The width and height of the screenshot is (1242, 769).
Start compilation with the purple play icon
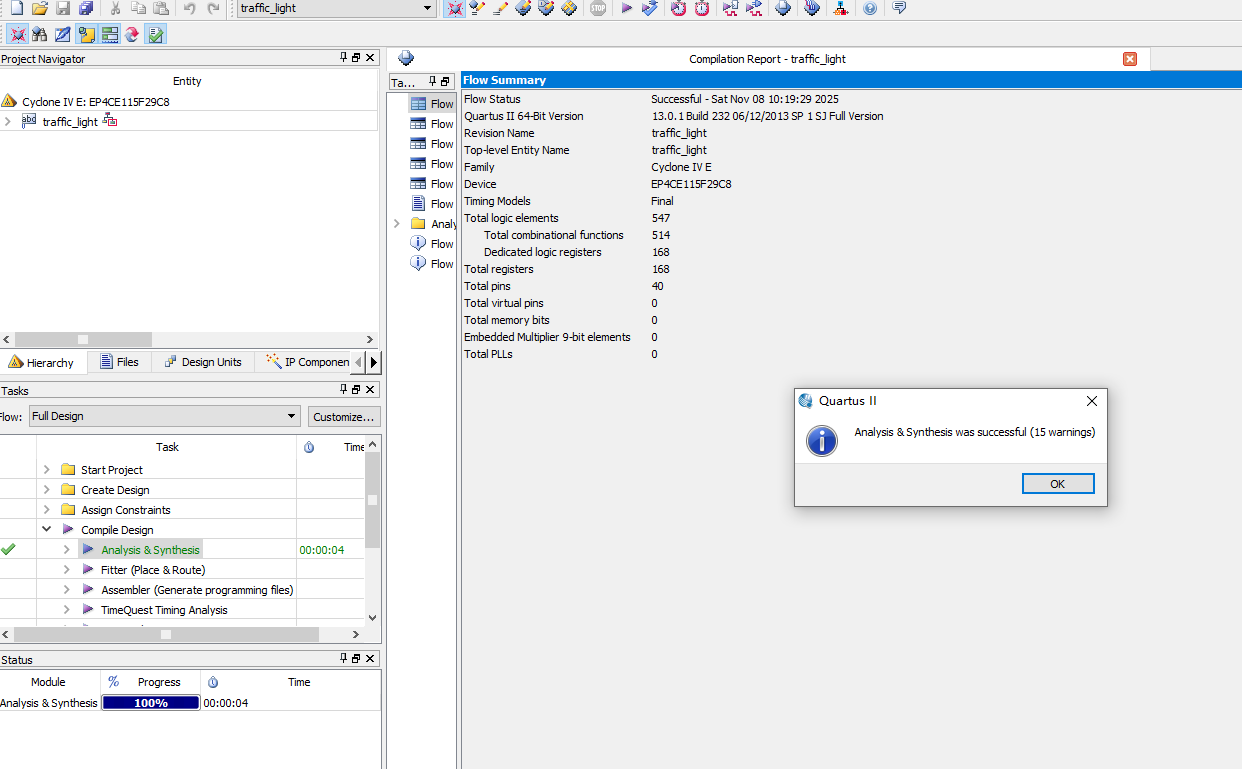pos(627,8)
